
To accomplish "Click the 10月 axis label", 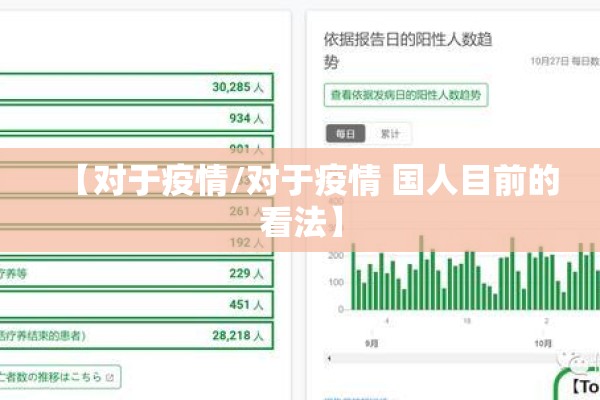I will [x=543, y=344].
